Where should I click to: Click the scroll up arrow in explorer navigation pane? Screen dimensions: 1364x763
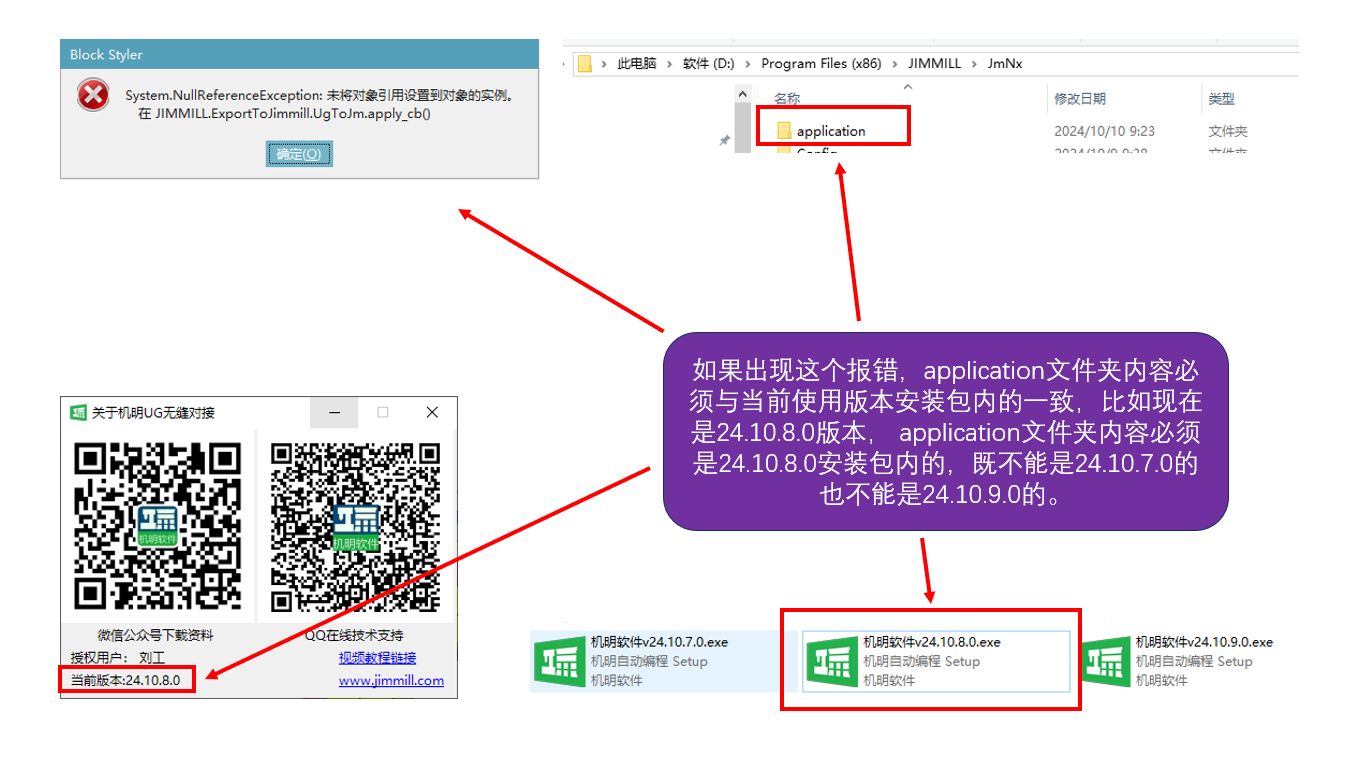coord(743,94)
